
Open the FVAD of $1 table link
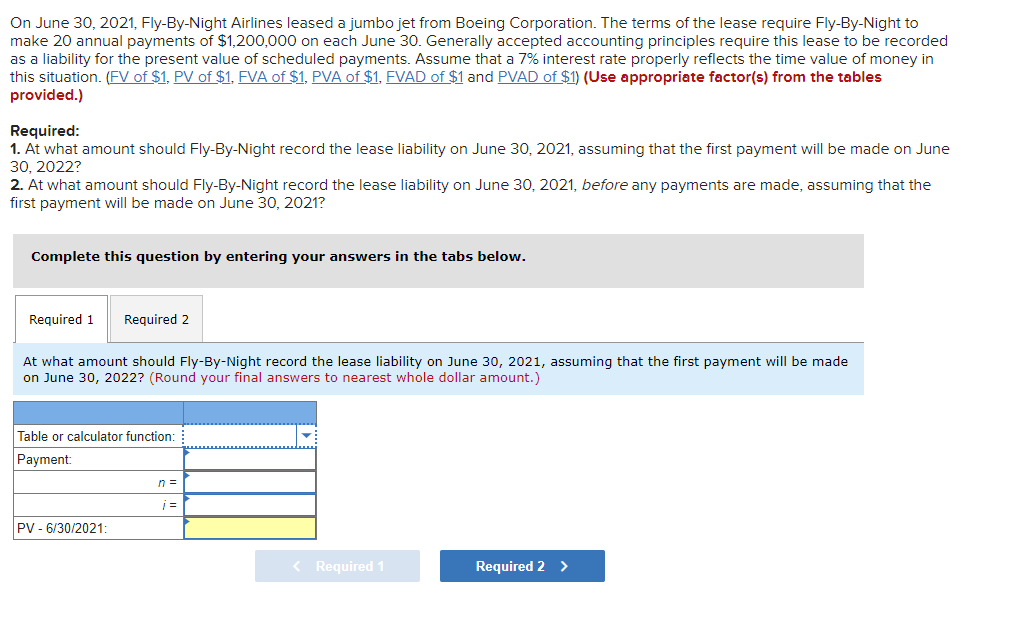tap(424, 76)
